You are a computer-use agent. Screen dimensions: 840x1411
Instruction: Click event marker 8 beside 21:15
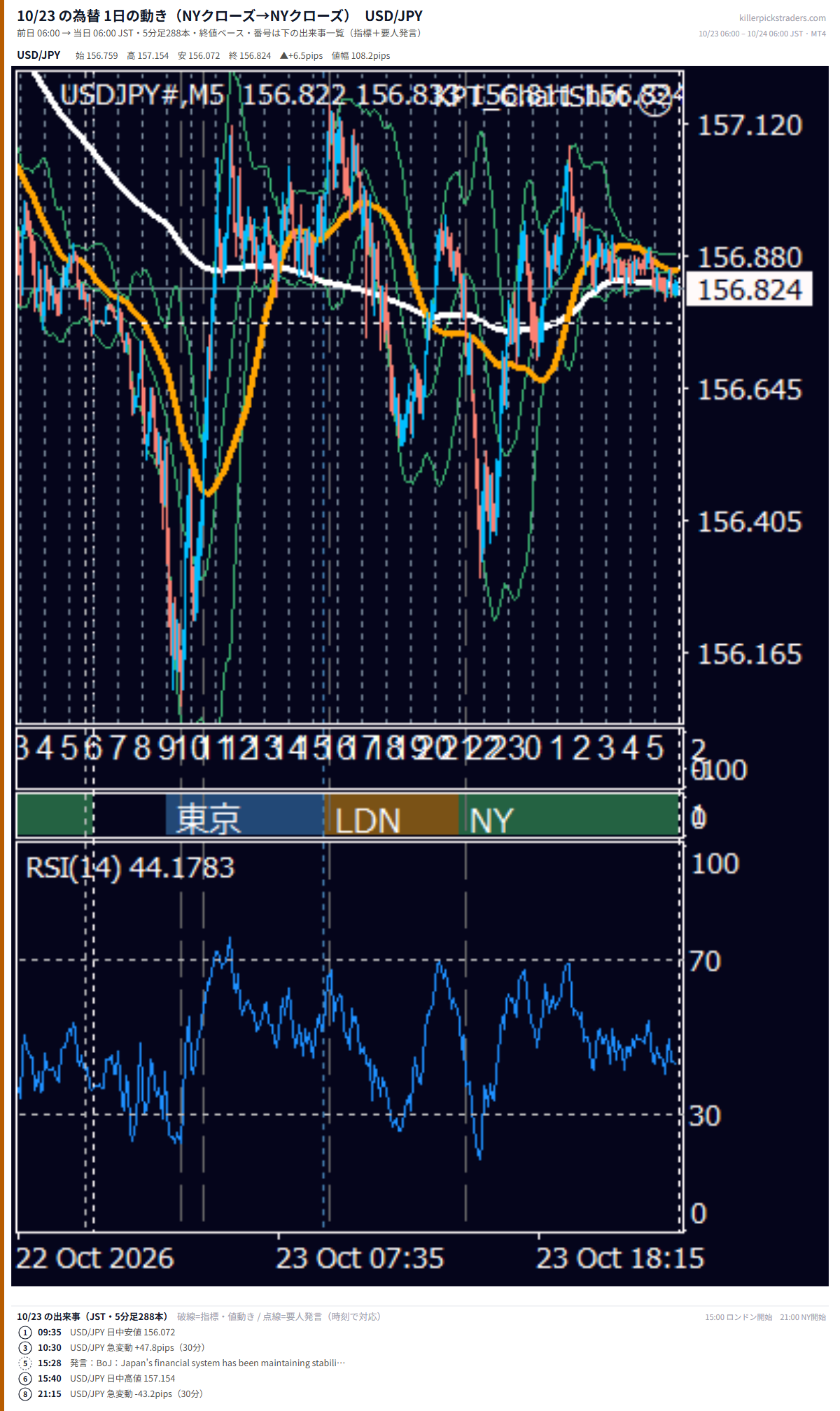[x=25, y=1393]
